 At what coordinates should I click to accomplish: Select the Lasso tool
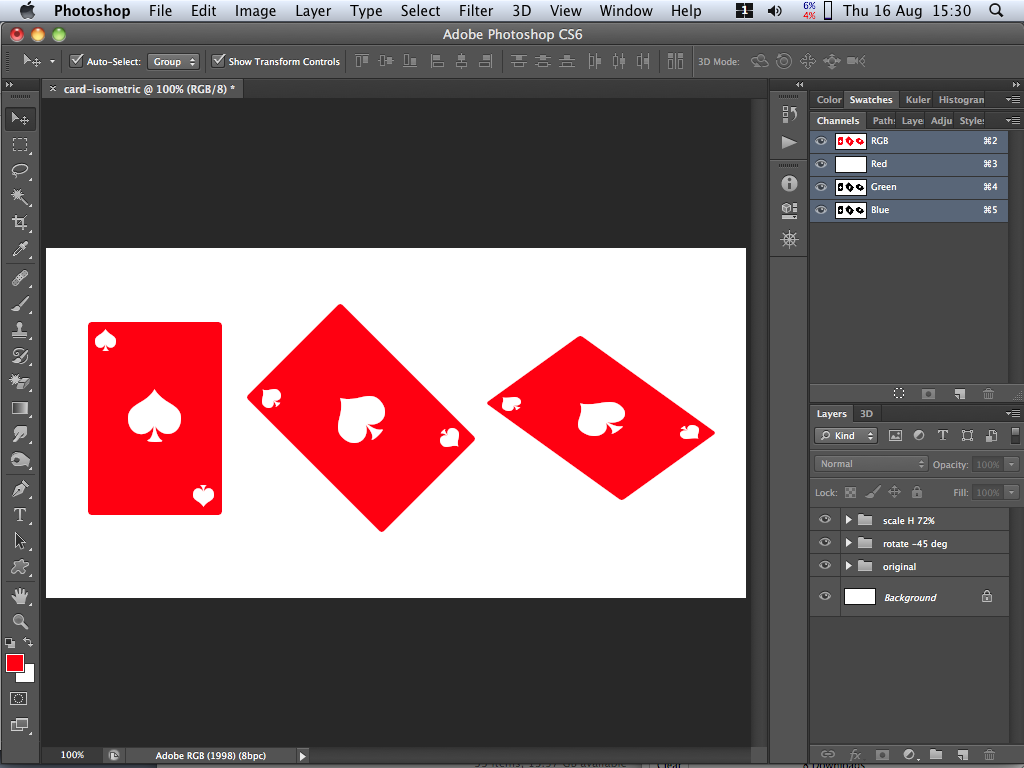coord(20,170)
